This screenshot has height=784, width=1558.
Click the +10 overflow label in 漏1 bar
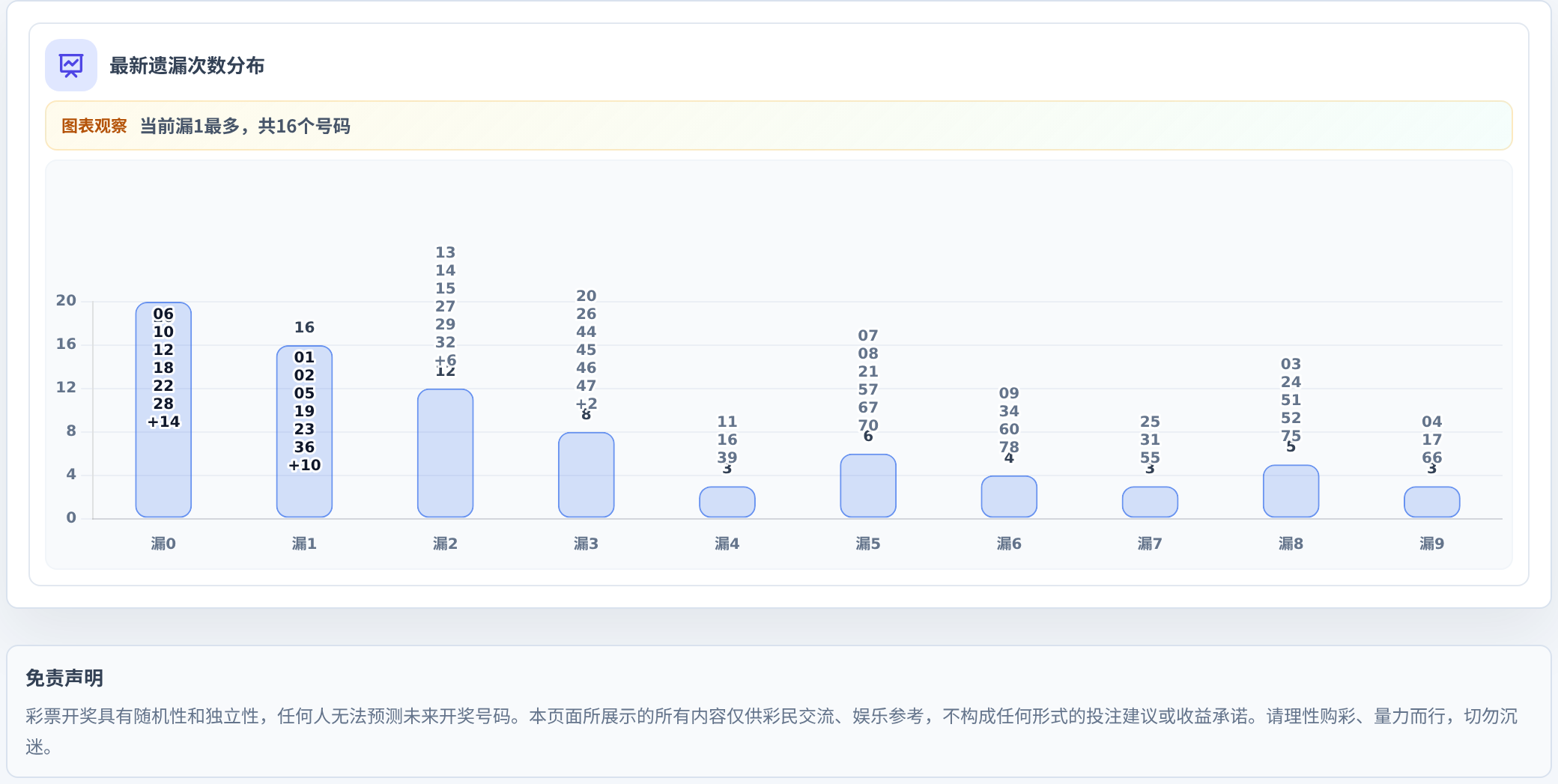tap(304, 465)
